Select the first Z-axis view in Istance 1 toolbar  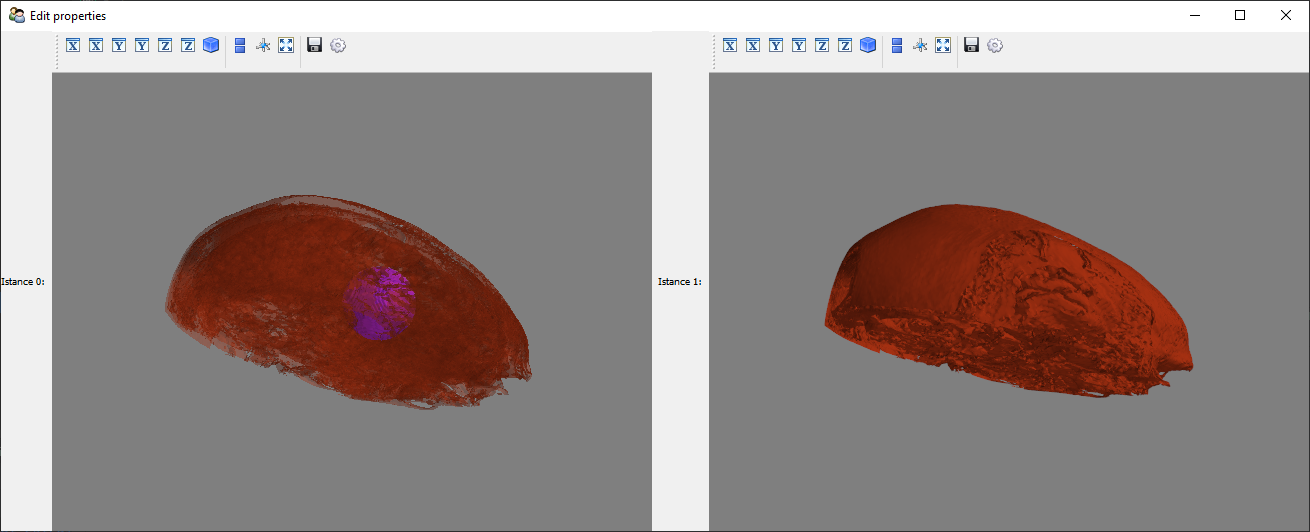822,45
